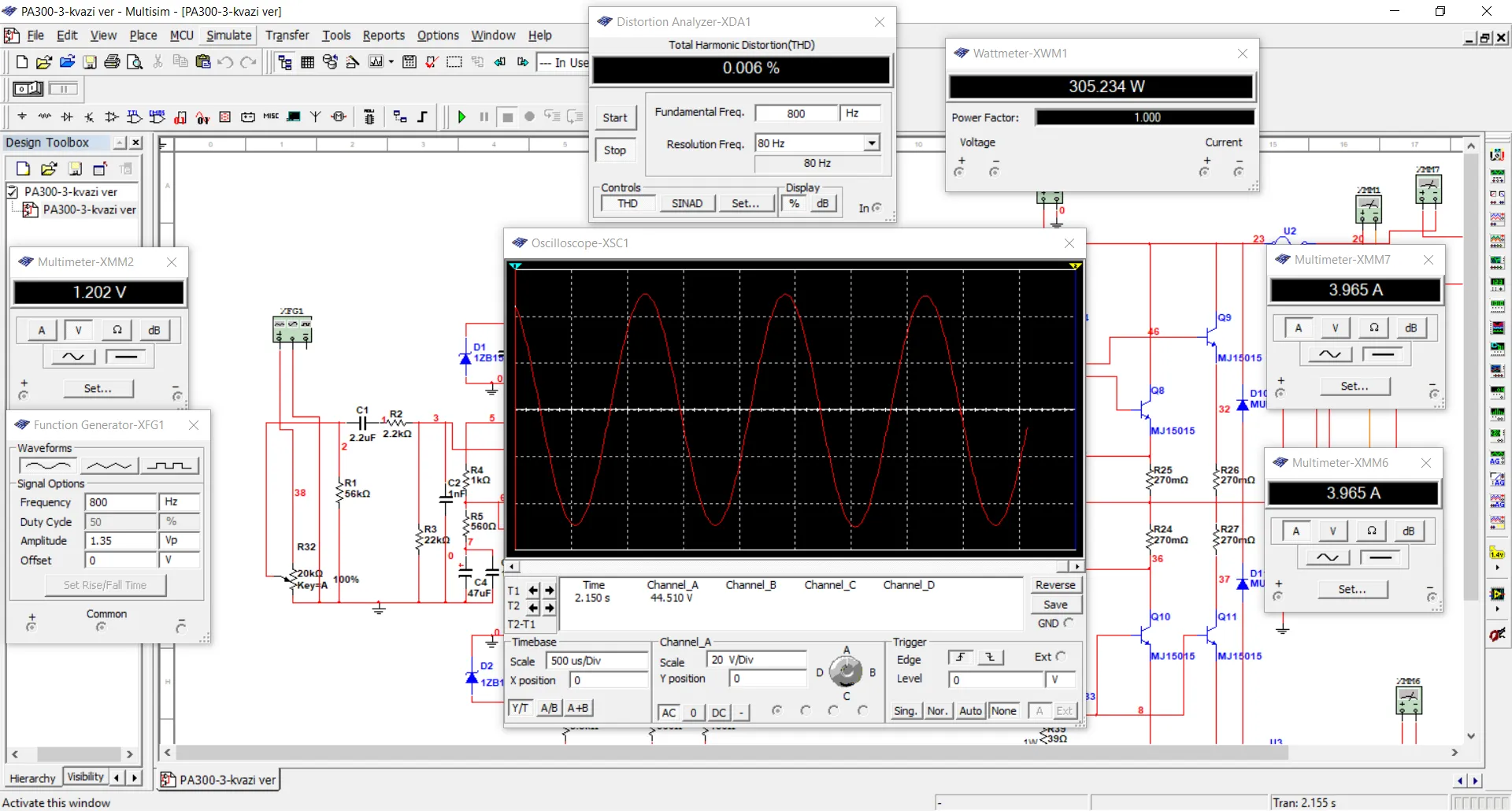Open the In Use List dropdown
Screen dimensions: 1512x811
(x=562, y=62)
